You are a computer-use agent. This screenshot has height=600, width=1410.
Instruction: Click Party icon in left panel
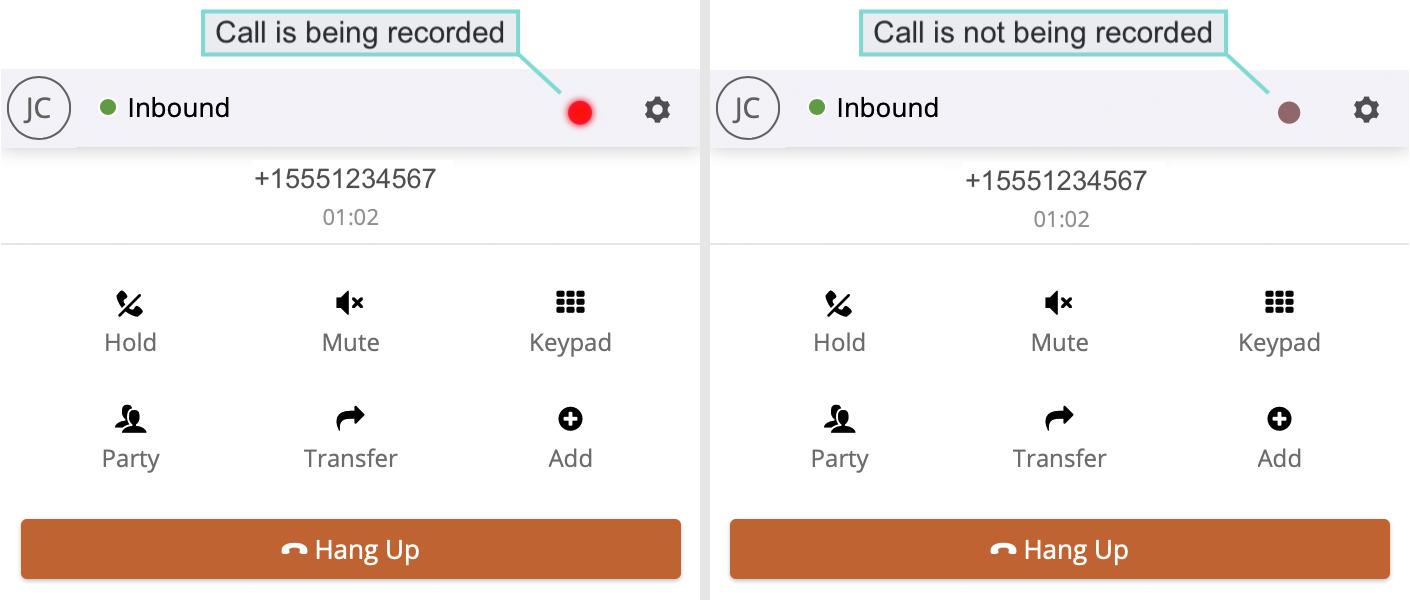(x=130, y=419)
